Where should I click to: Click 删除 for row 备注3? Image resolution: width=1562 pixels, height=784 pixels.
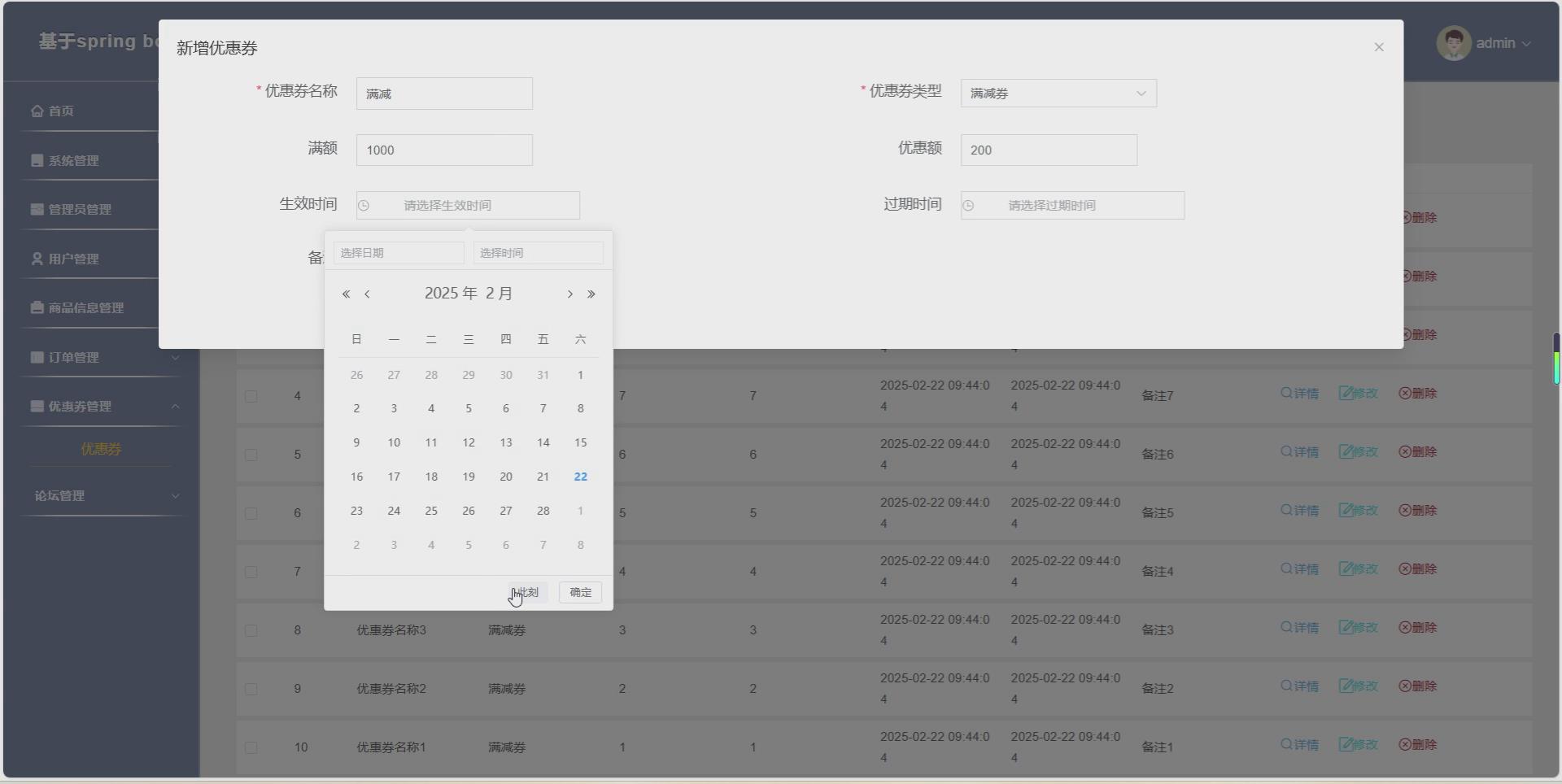point(1418,628)
